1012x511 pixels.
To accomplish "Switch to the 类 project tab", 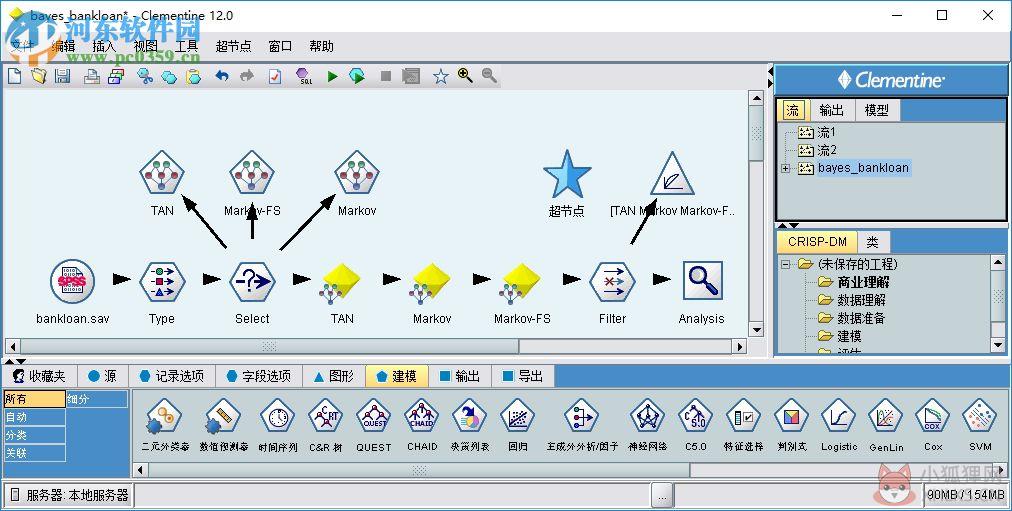I will pos(873,242).
